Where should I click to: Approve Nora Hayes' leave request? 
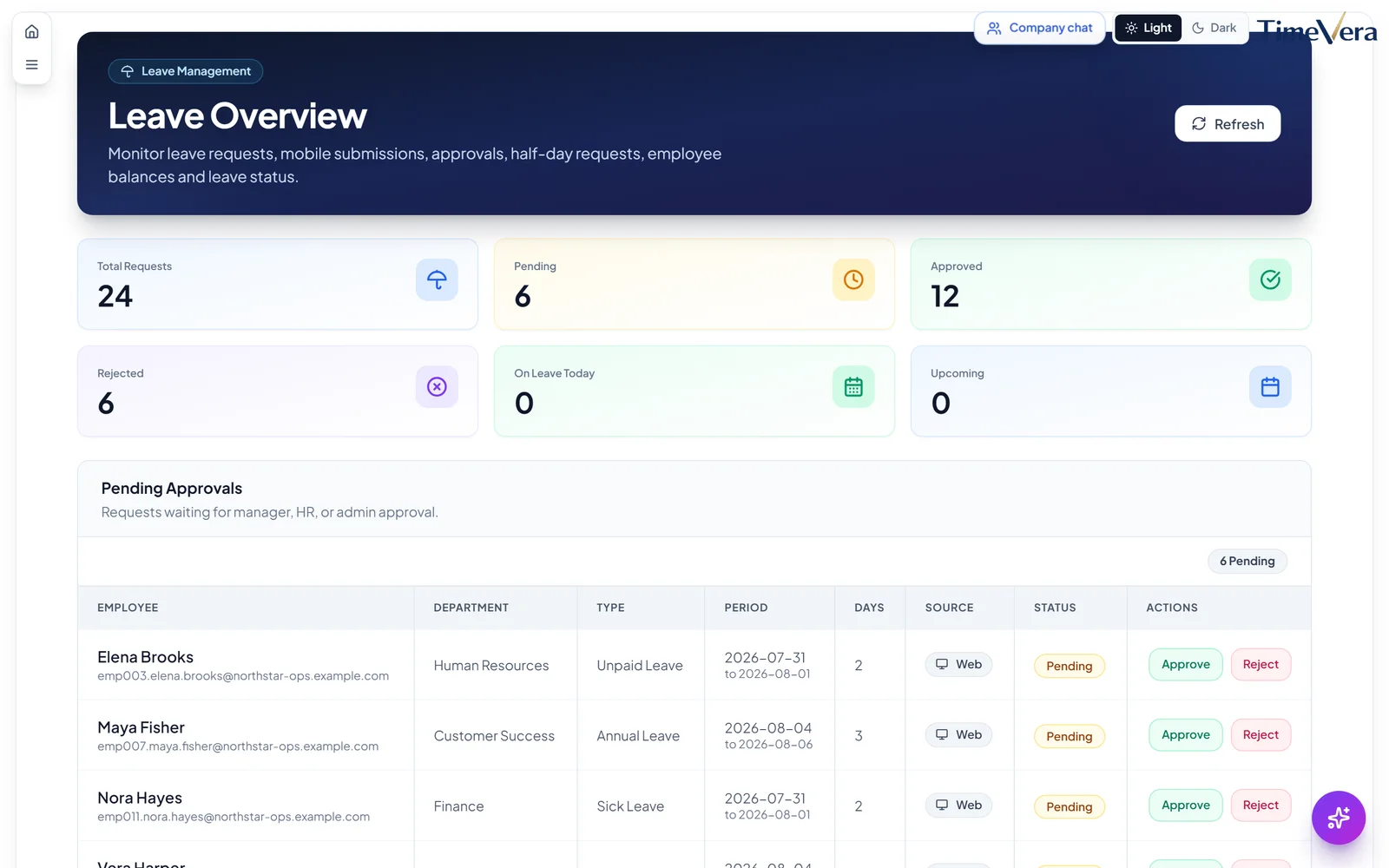pyautogui.click(x=1185, y=806)
